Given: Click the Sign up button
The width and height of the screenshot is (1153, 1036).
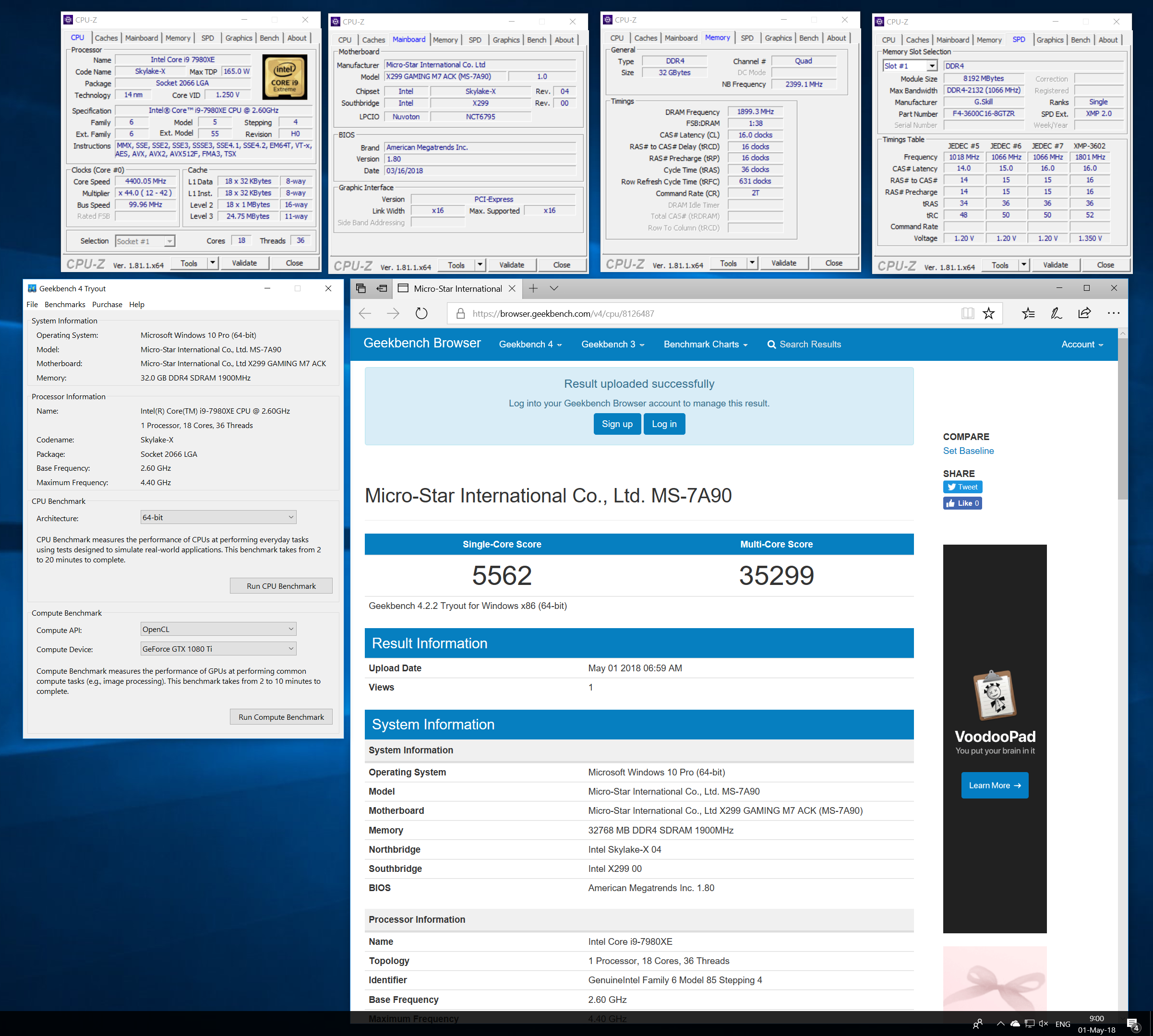Looking at the screenshot, I should click(617, 424).
